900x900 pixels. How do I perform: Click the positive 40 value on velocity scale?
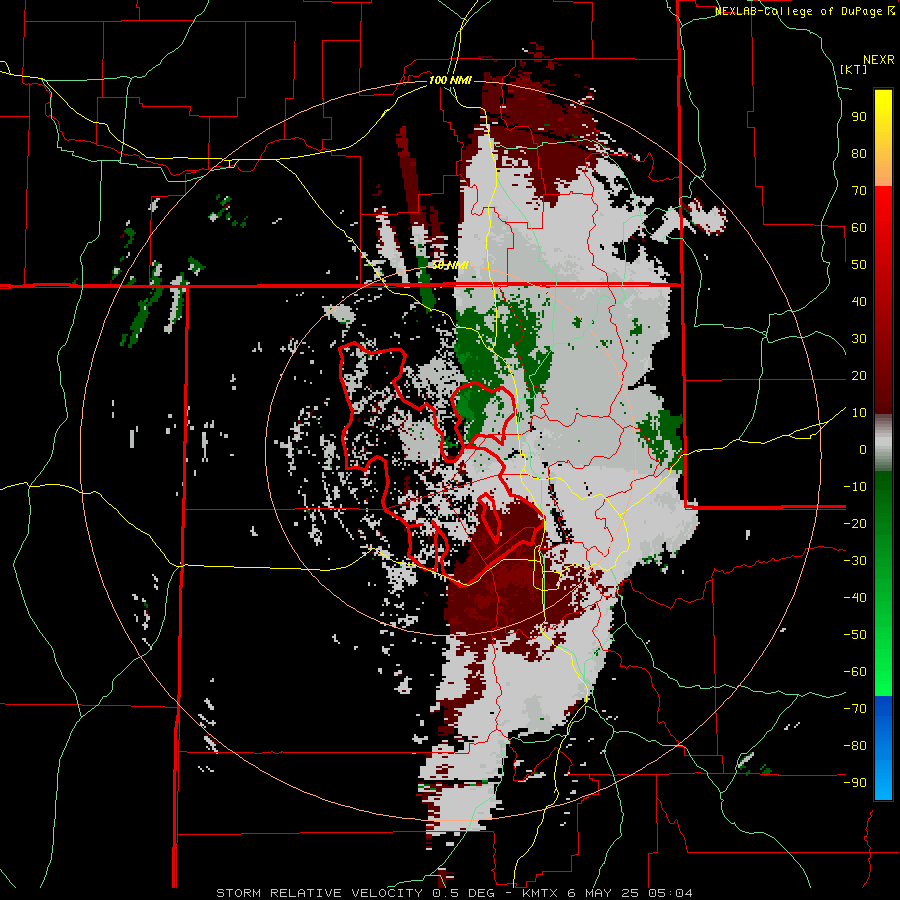tap(859, 301)
